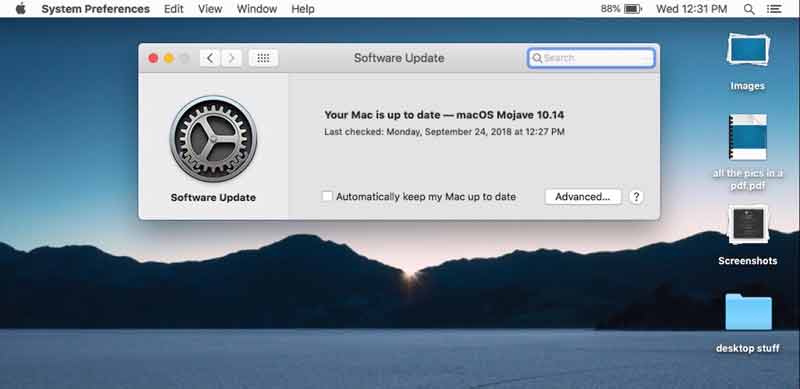Open Notification Center list icon
800x389 pixels.
[774, 9]
